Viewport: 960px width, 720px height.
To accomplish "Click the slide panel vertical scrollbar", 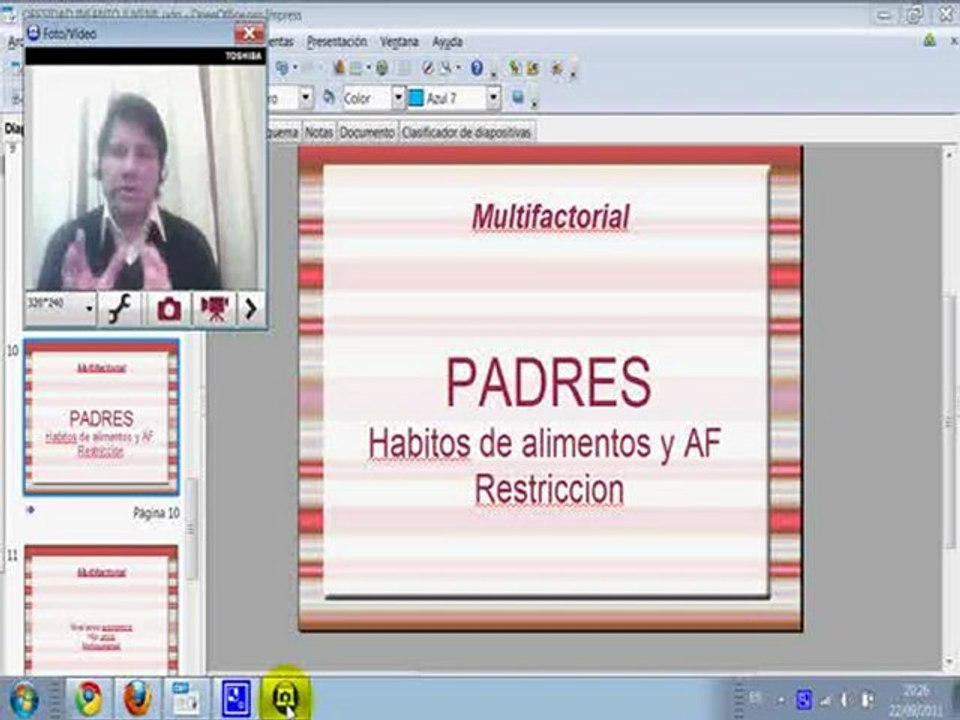I will coord(192,528).
